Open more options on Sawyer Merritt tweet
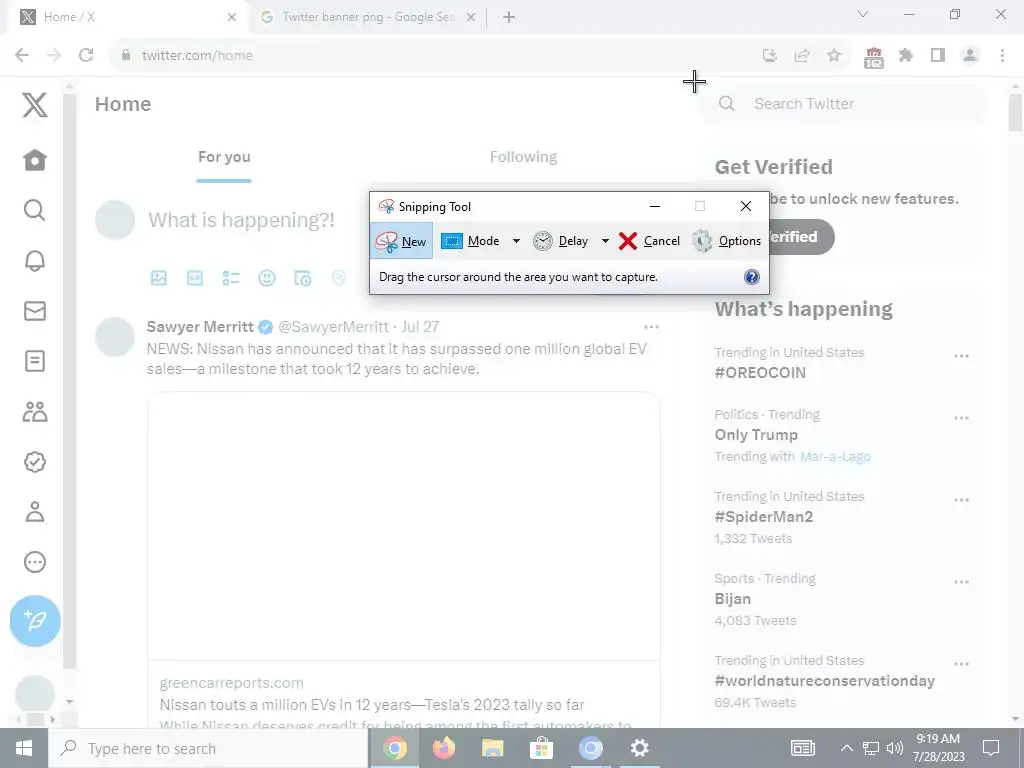Image resolution: width=1024 pixels, height=768 pixels. pyautogui.click(x=651, y=327)
